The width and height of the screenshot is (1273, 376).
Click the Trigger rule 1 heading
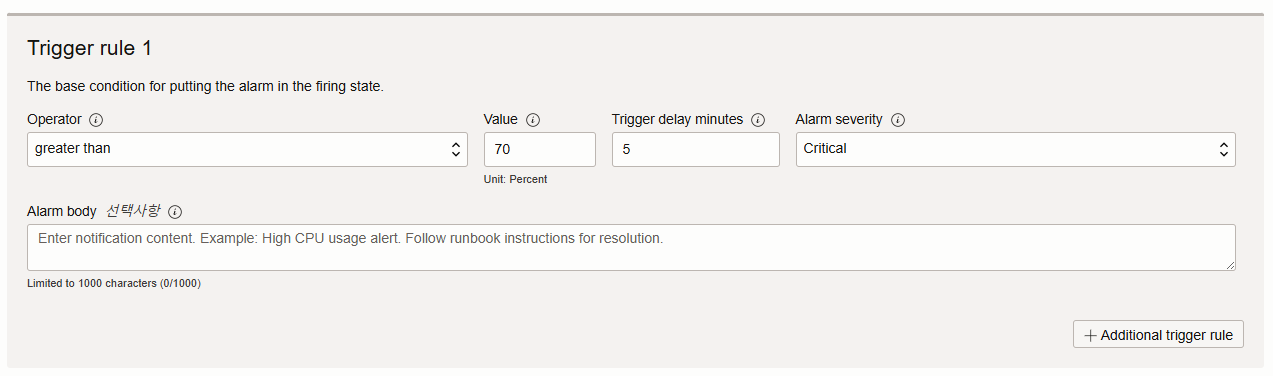(x=89, y=48)
